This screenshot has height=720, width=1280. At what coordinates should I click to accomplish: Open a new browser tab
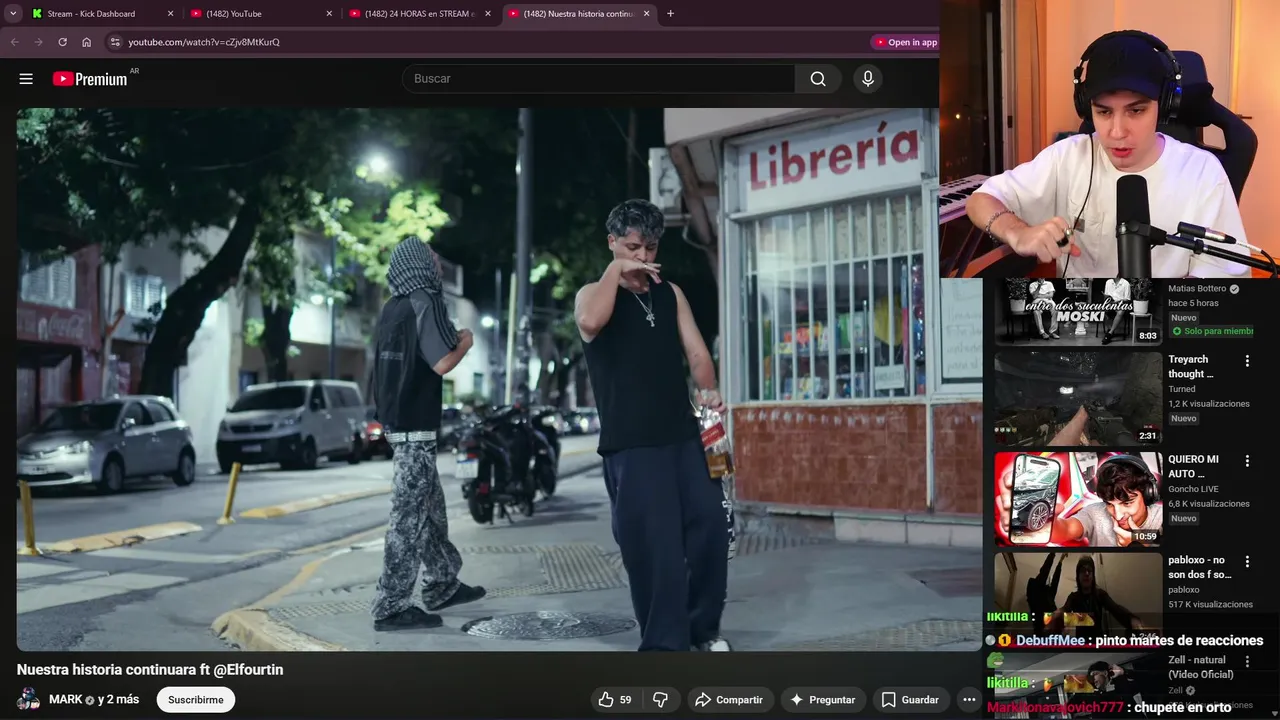tap(670, 14)
